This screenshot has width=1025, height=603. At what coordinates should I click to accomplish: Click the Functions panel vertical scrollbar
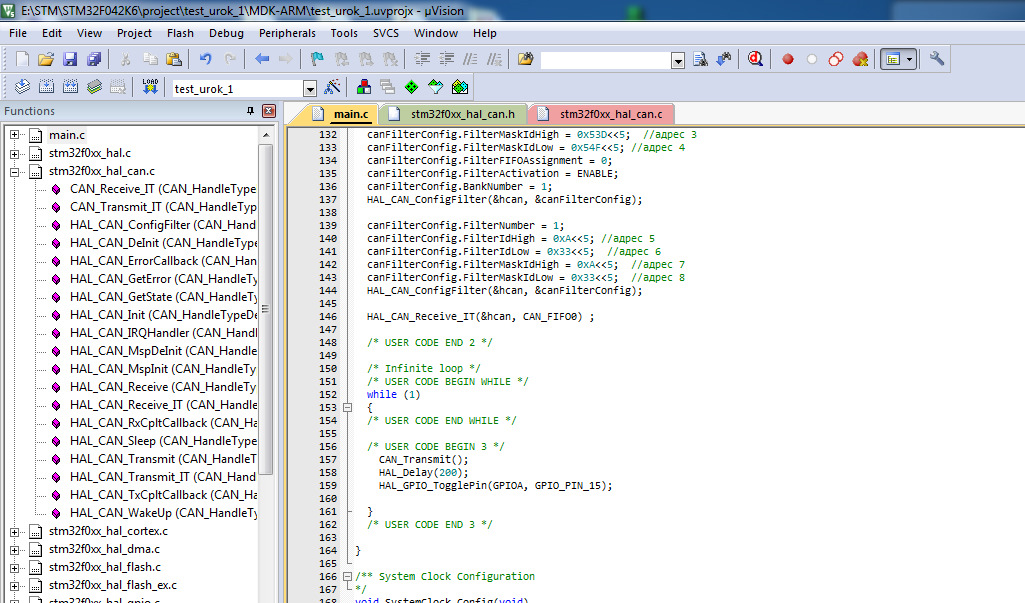265,300
